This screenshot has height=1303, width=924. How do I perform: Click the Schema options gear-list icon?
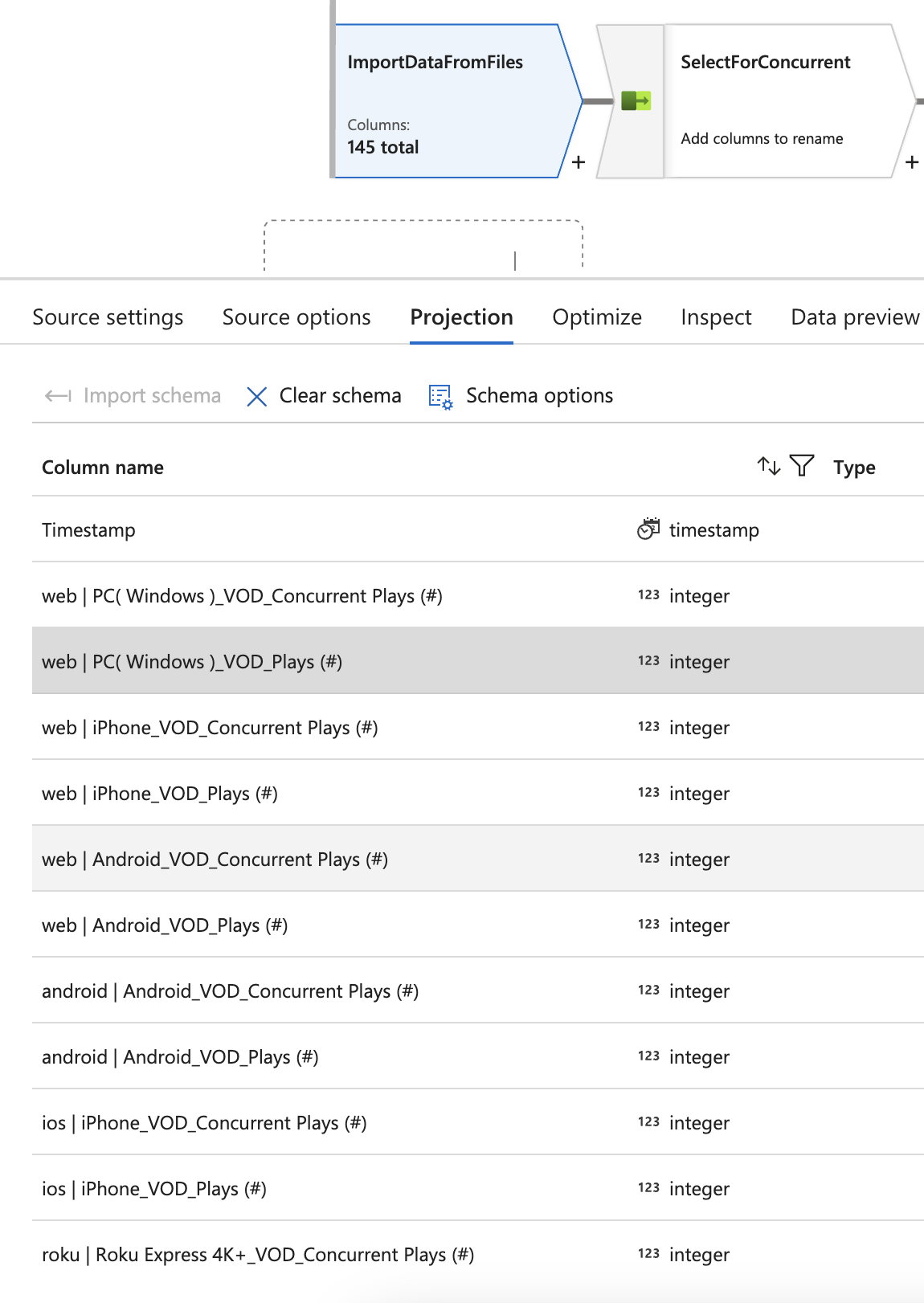click(440, 396)
